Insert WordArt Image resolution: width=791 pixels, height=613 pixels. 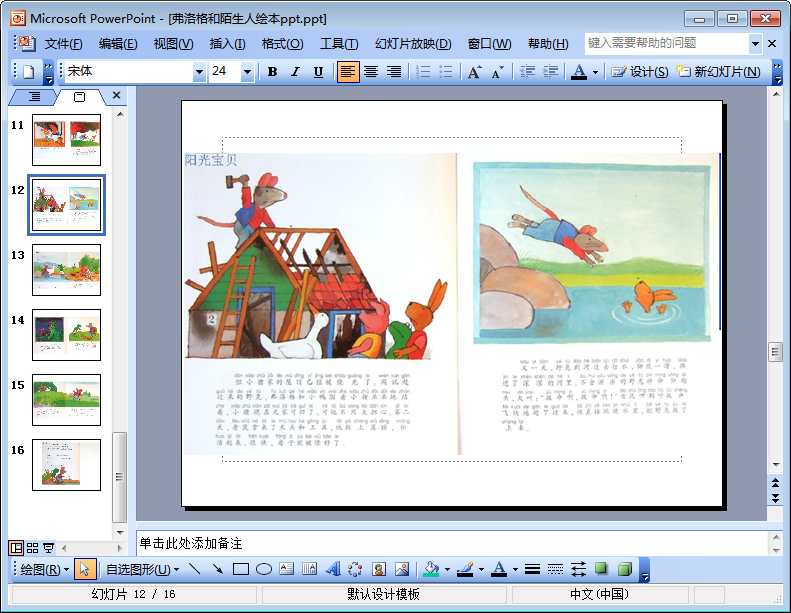point(332,570)
